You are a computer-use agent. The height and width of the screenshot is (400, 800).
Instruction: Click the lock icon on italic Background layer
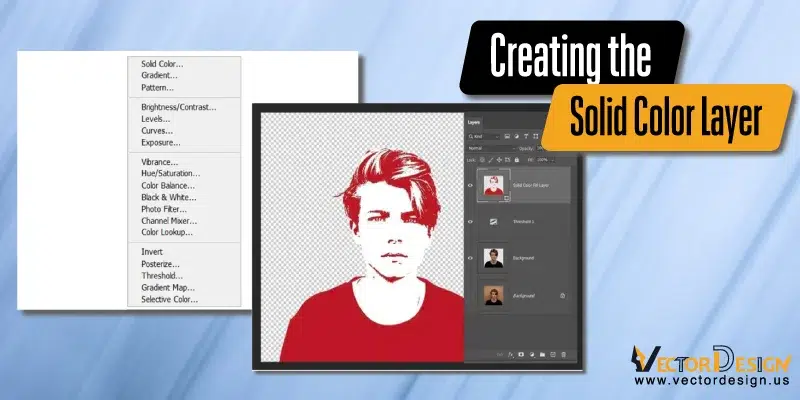(562, 295)
